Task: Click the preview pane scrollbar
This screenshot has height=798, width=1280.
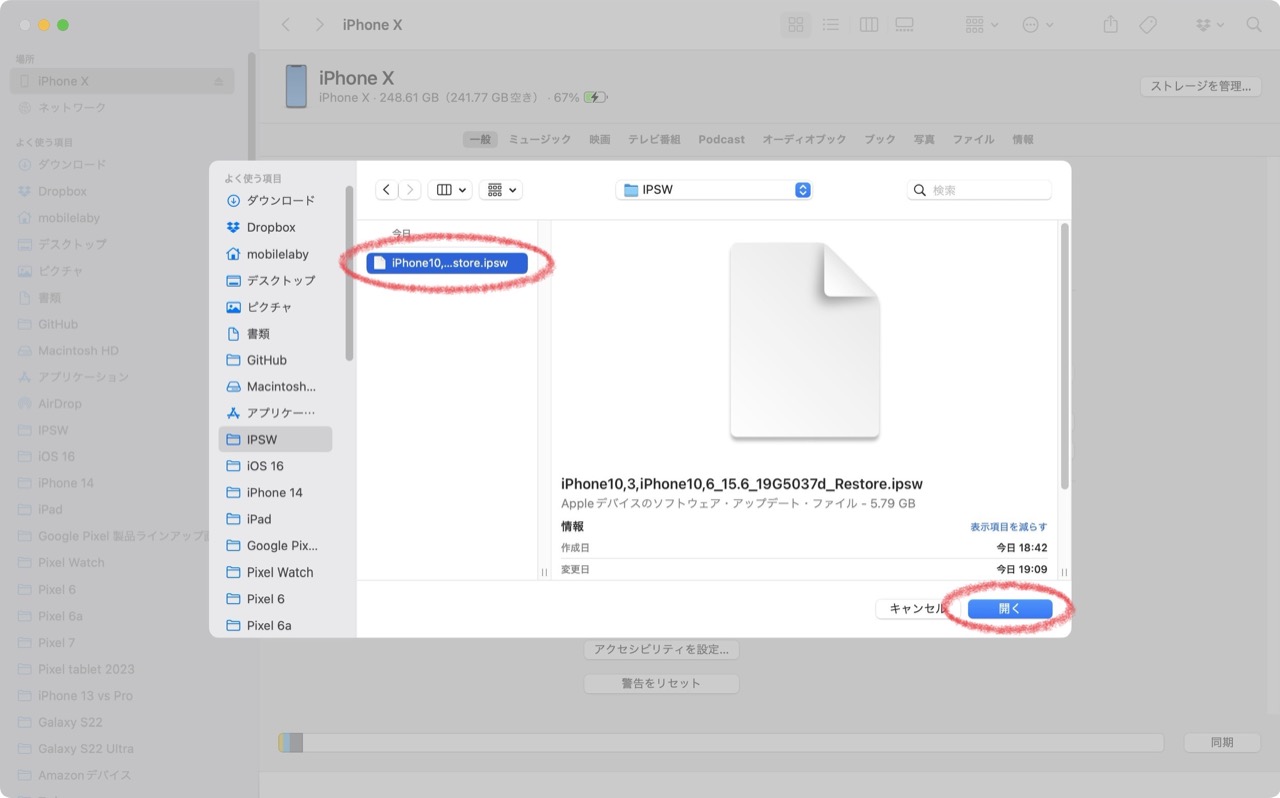Action: click(1064, 356)
